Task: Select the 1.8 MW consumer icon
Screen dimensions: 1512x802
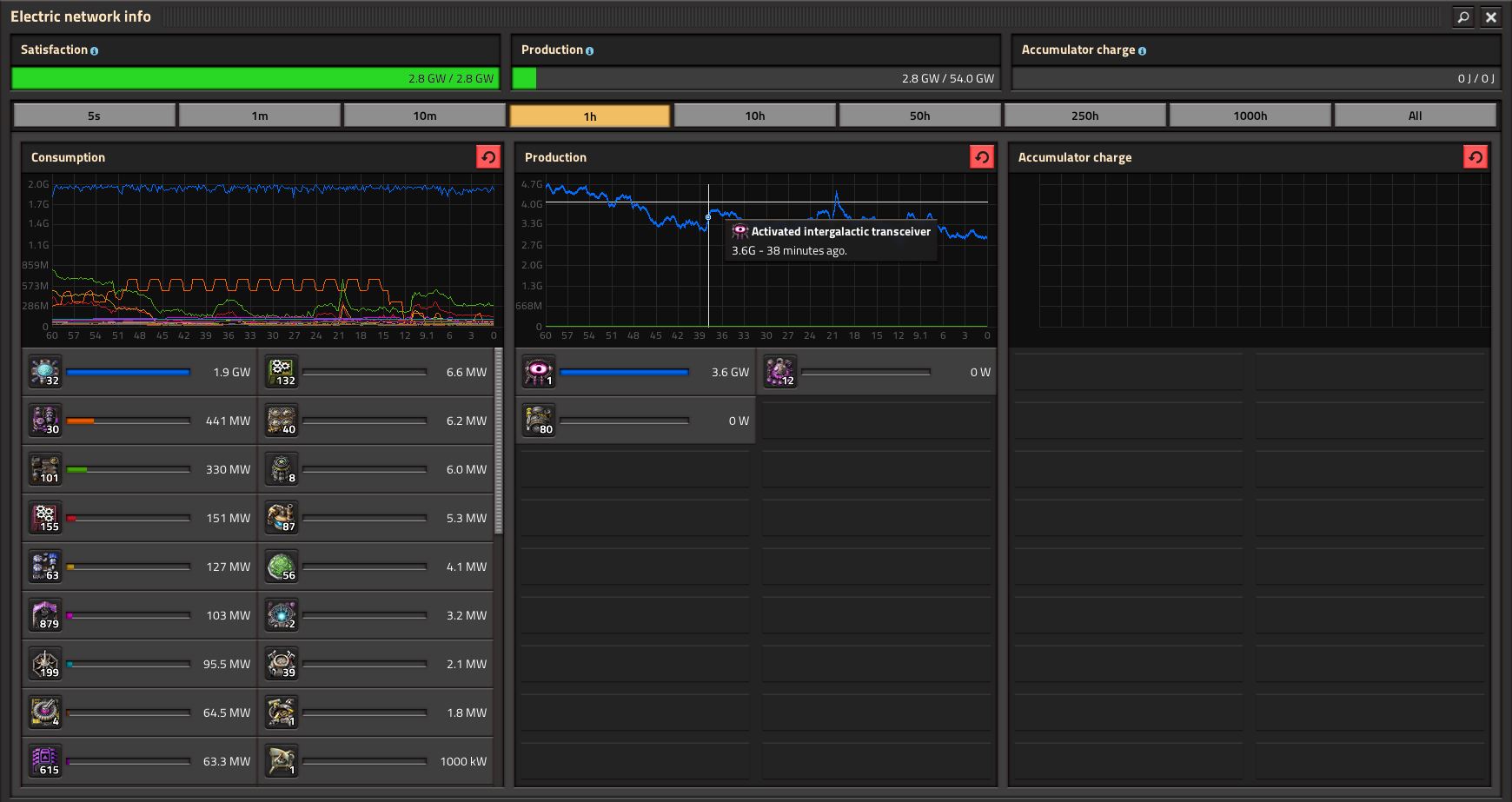Action: pyautogui.click(x=281, y=713)
